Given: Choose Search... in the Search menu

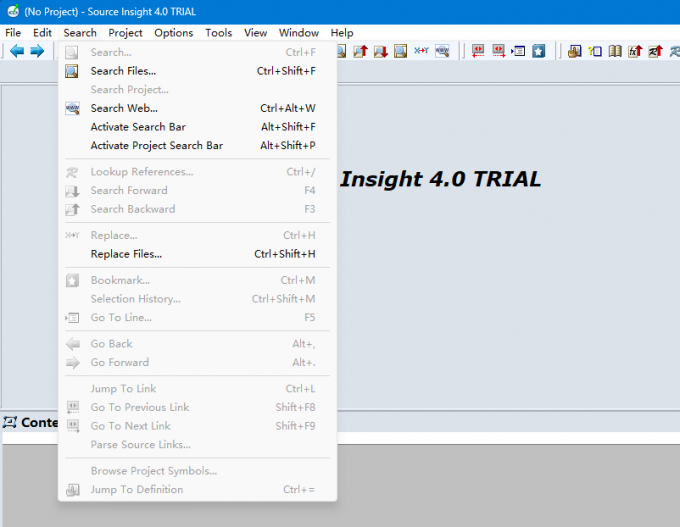Looking at the screenshot, I should pos(197,52).
